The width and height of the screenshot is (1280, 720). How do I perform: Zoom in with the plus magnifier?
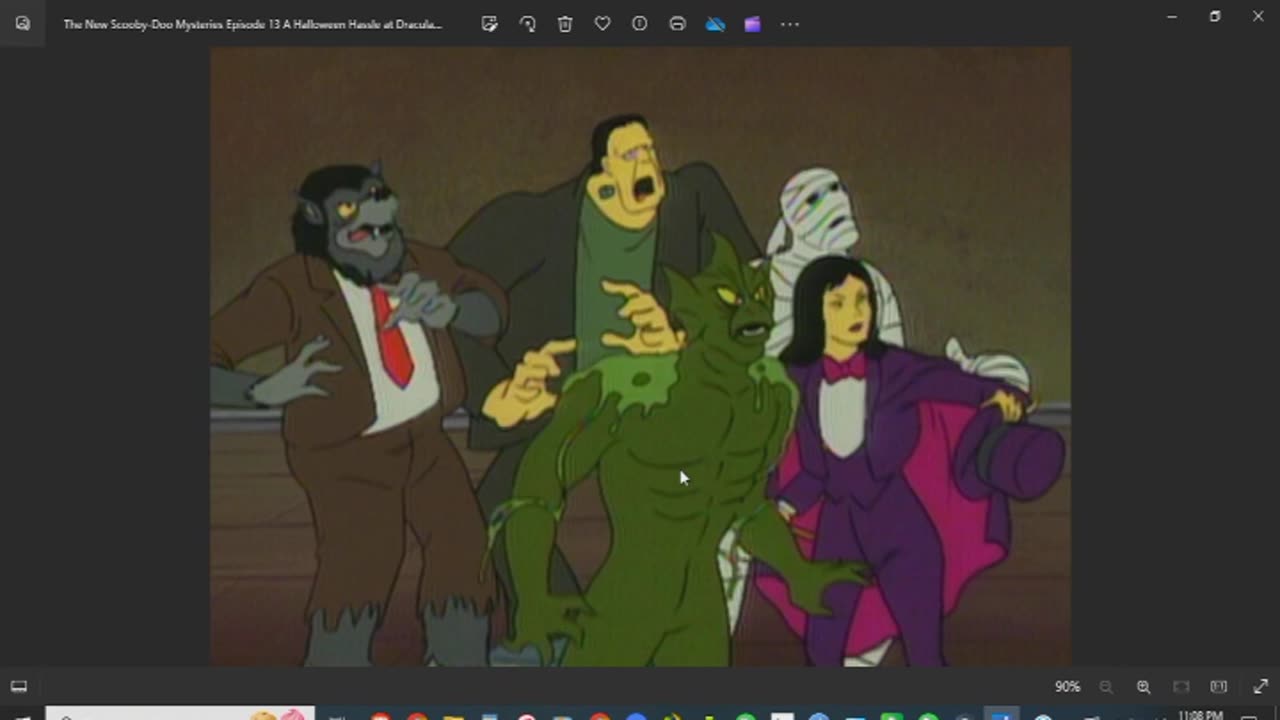(x=1143, y=687)
